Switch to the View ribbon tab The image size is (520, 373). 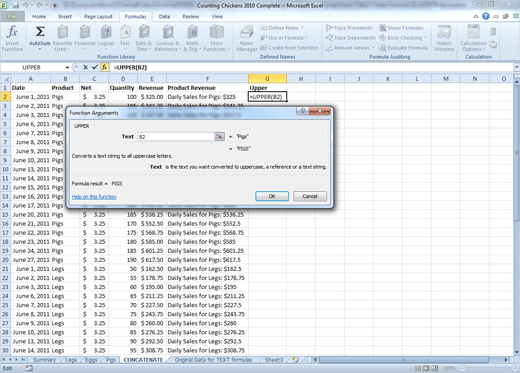[x=217, y=16]
